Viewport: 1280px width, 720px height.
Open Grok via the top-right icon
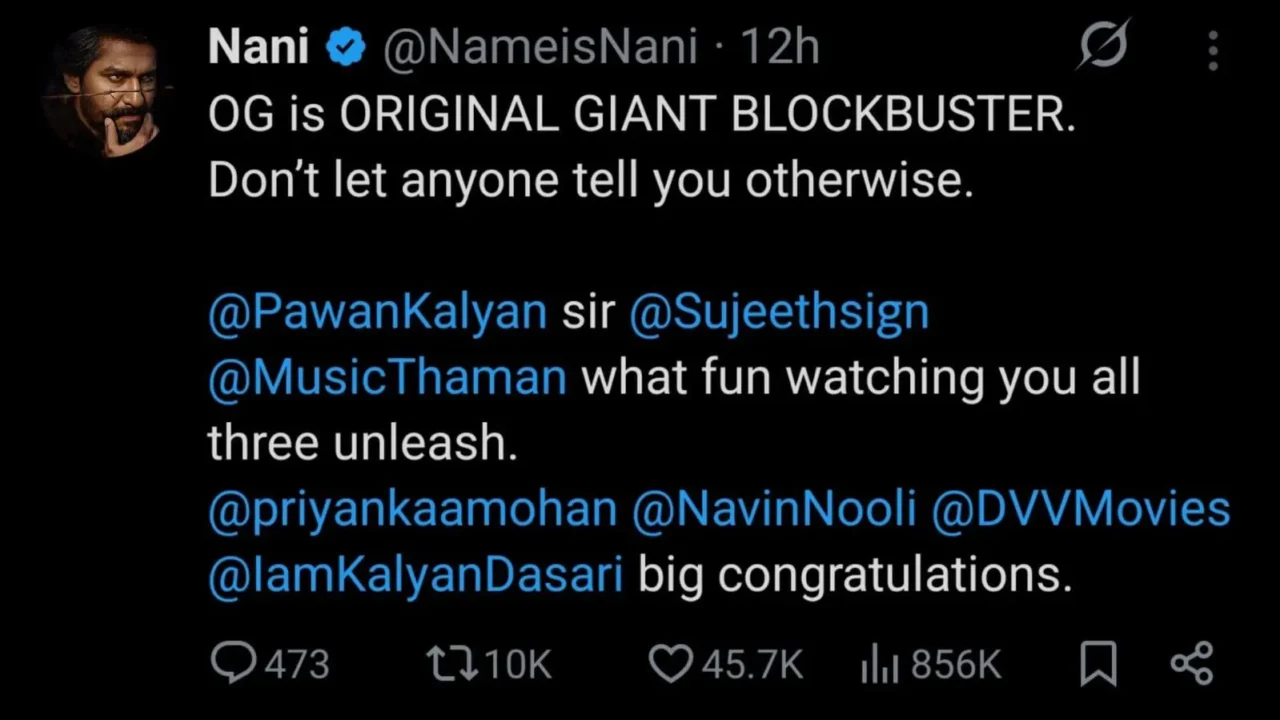coord(1103,45)
